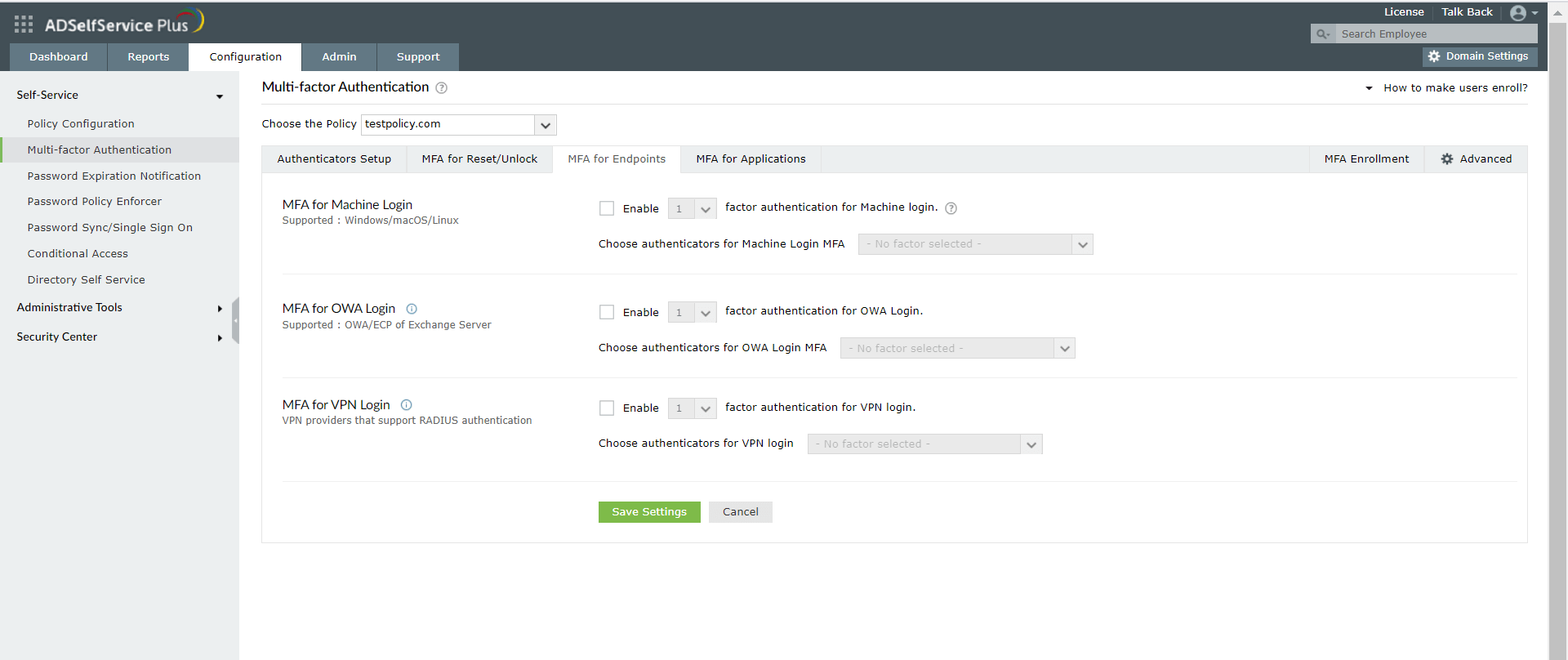
Task: Click the search magnifier icon
Action: (1321, 34)
